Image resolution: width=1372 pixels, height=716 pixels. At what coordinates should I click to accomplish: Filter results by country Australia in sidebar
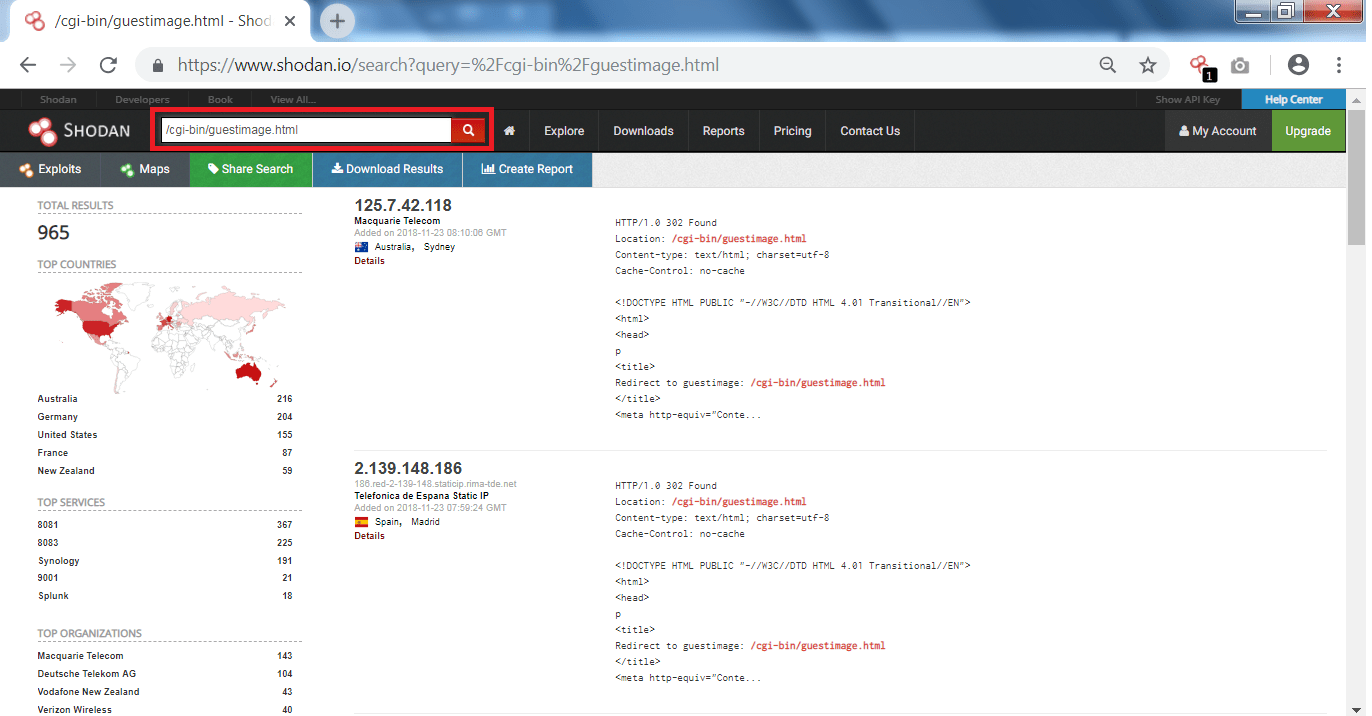click(57, 399)
